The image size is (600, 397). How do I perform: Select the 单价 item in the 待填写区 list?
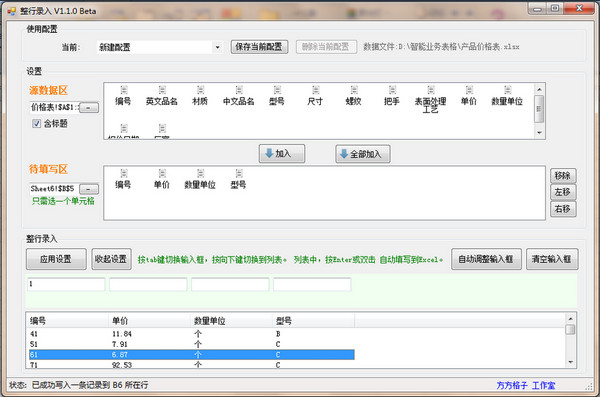pyautogui.click(x=162, y=179)
